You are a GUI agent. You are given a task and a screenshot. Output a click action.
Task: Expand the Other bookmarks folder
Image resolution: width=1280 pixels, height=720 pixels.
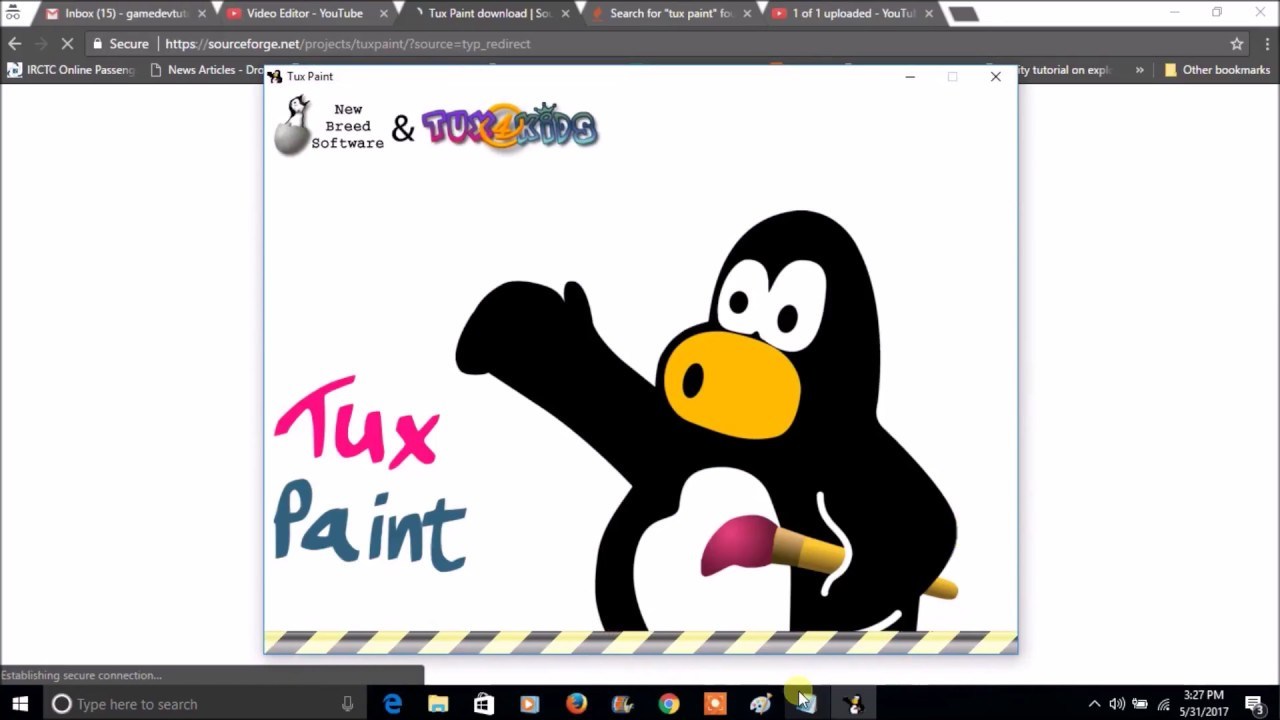click(x=1217, y=70)
